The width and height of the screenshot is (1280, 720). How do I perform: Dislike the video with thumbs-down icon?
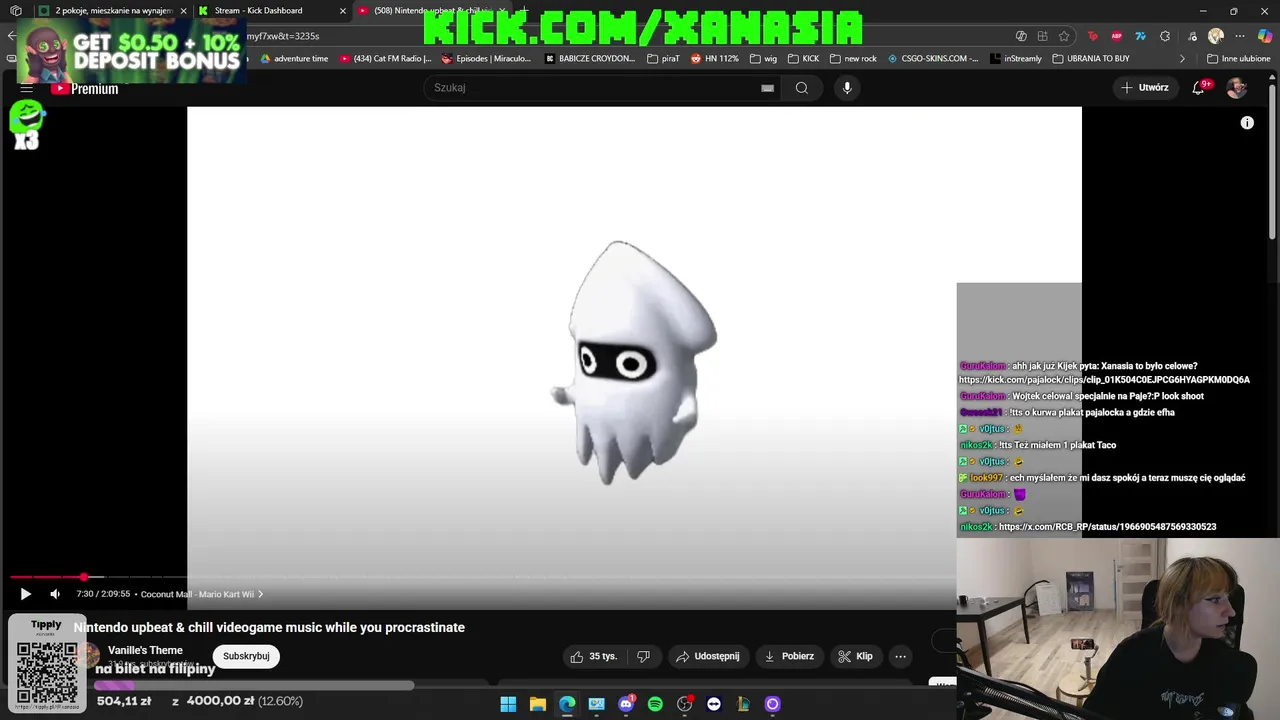coord(643,656)
